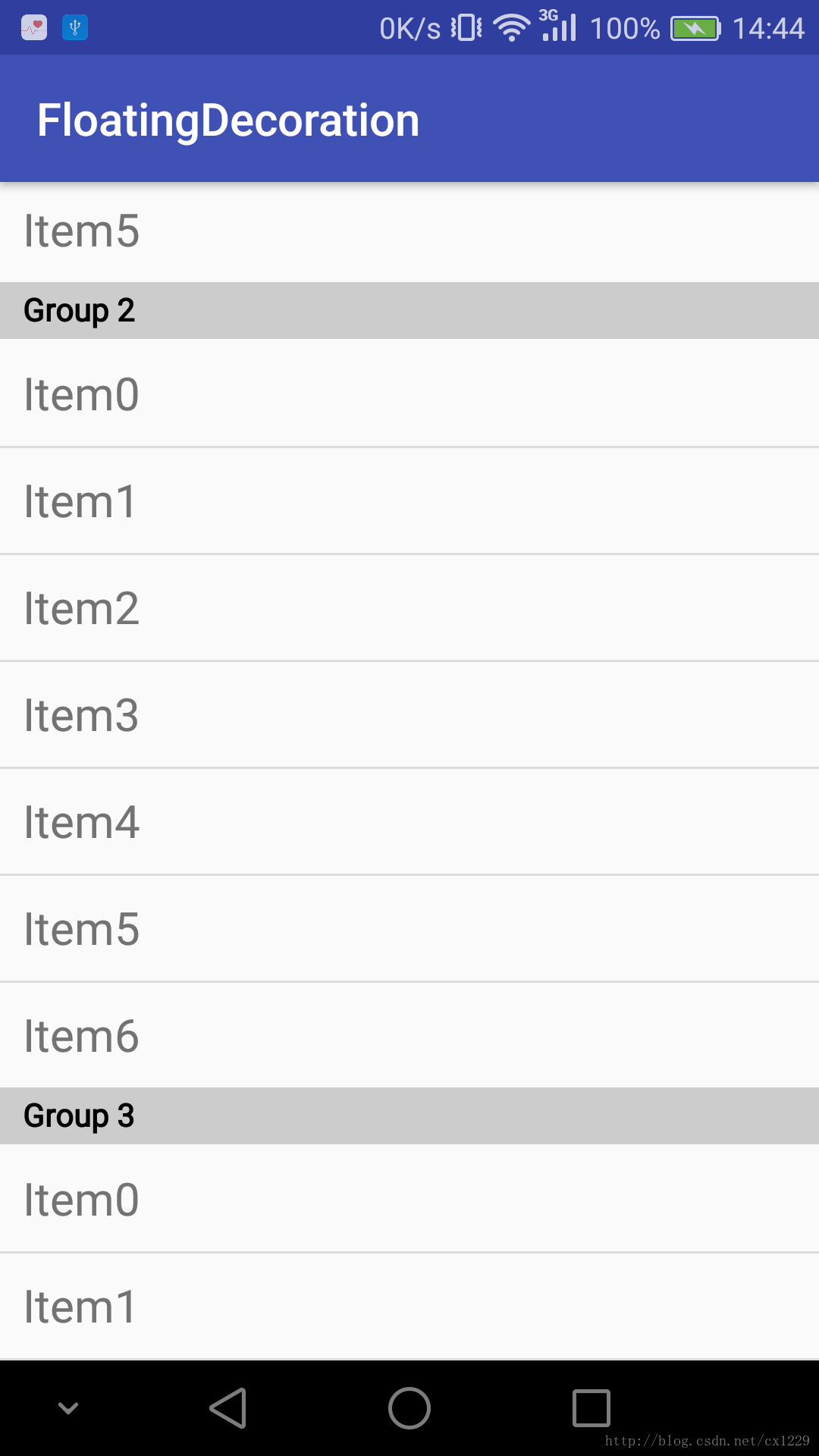The width and height of the screenshot is (819, 1456).
Task: Tap the battery status icon
Action: [695, 29]
